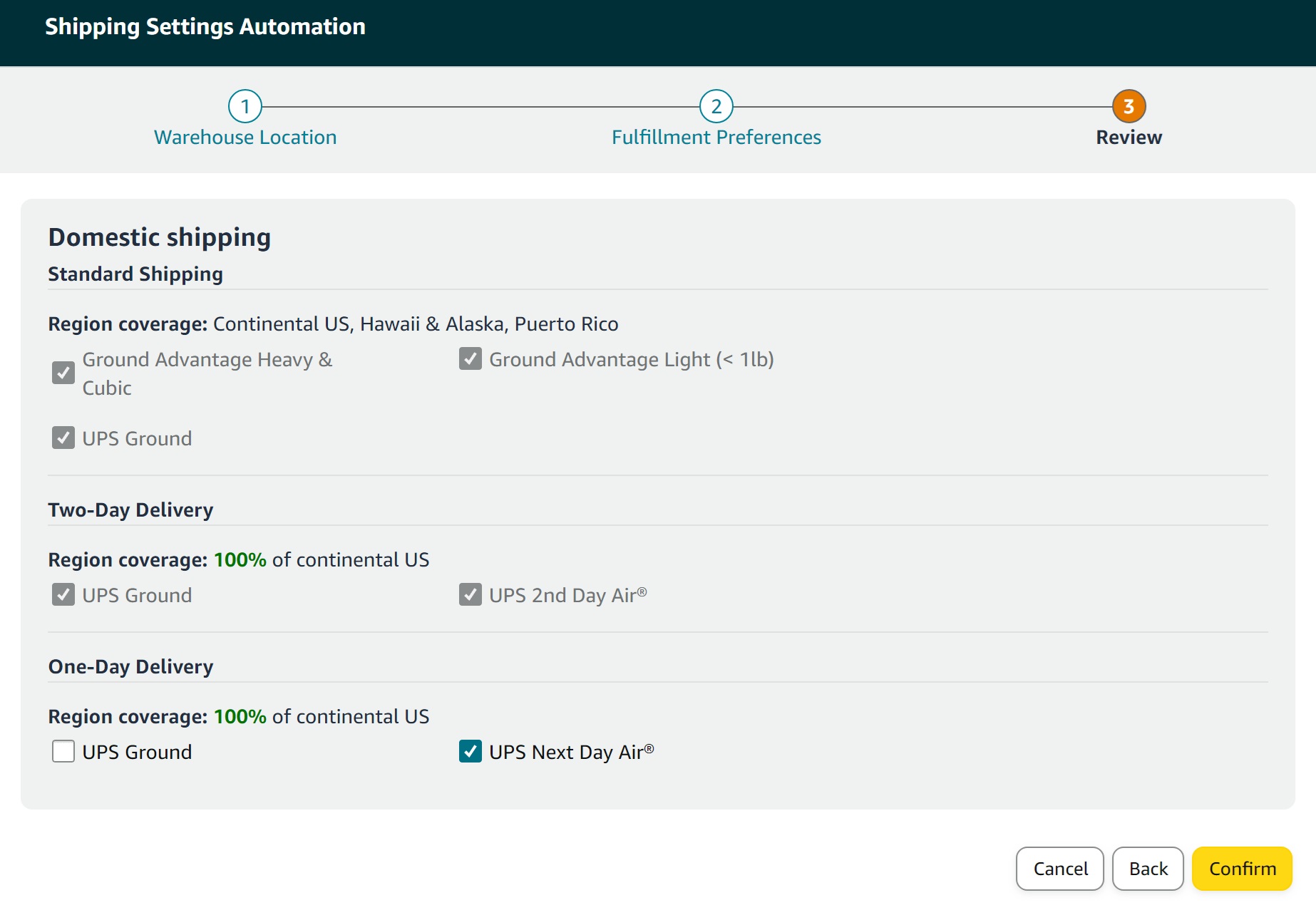Click the Two-Day Delivery section title
This screenshot has width=1316, height=915.
tap(130, 510)
